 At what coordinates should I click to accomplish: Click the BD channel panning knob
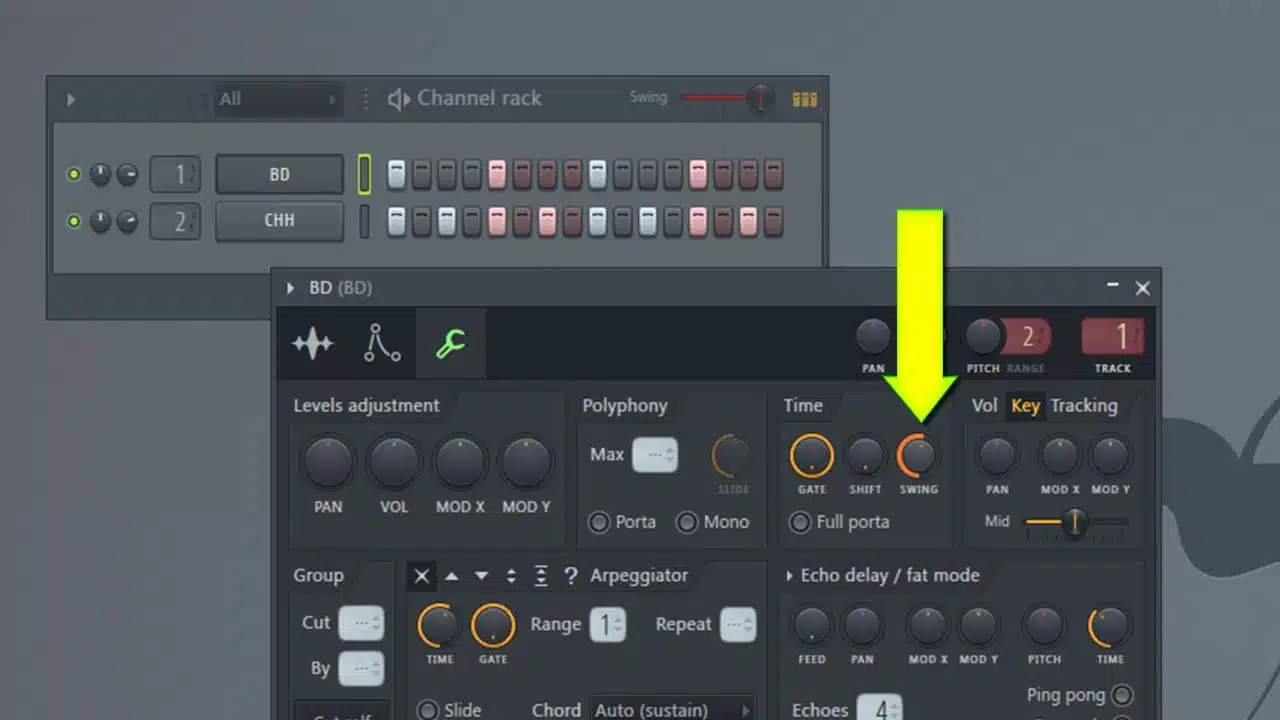100,175
